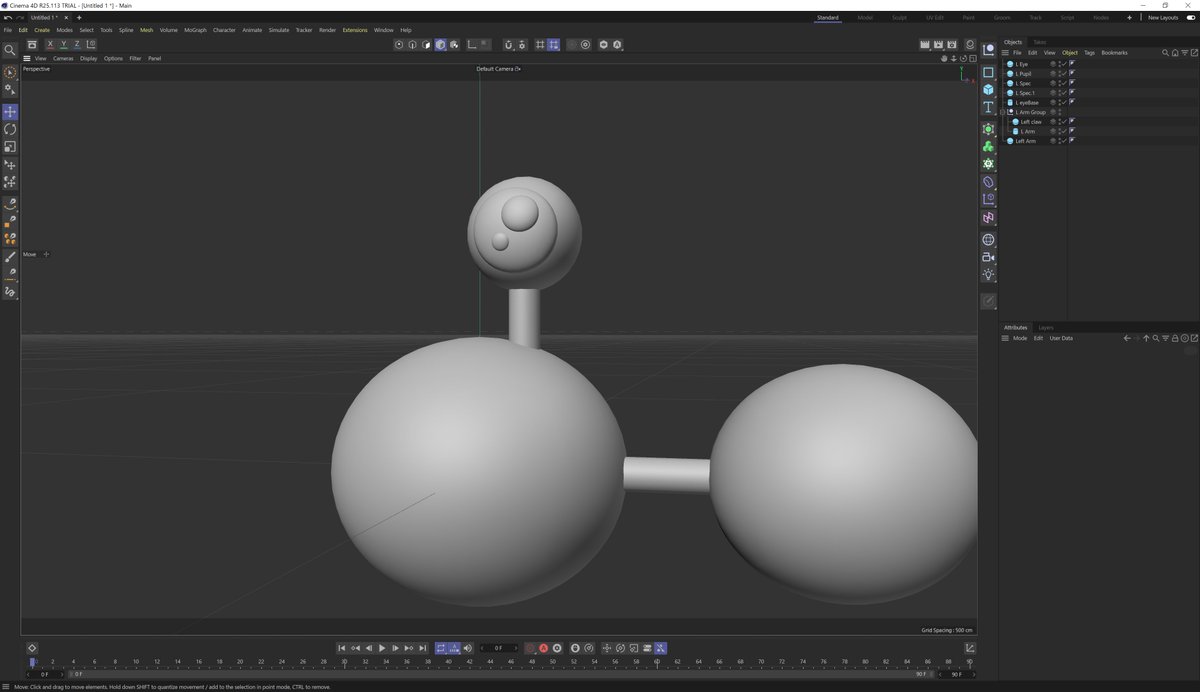The width and height of the screenshot is (1200, 692).
Task: Click the tag icon on L Spec row
Action: (1072, 83)
